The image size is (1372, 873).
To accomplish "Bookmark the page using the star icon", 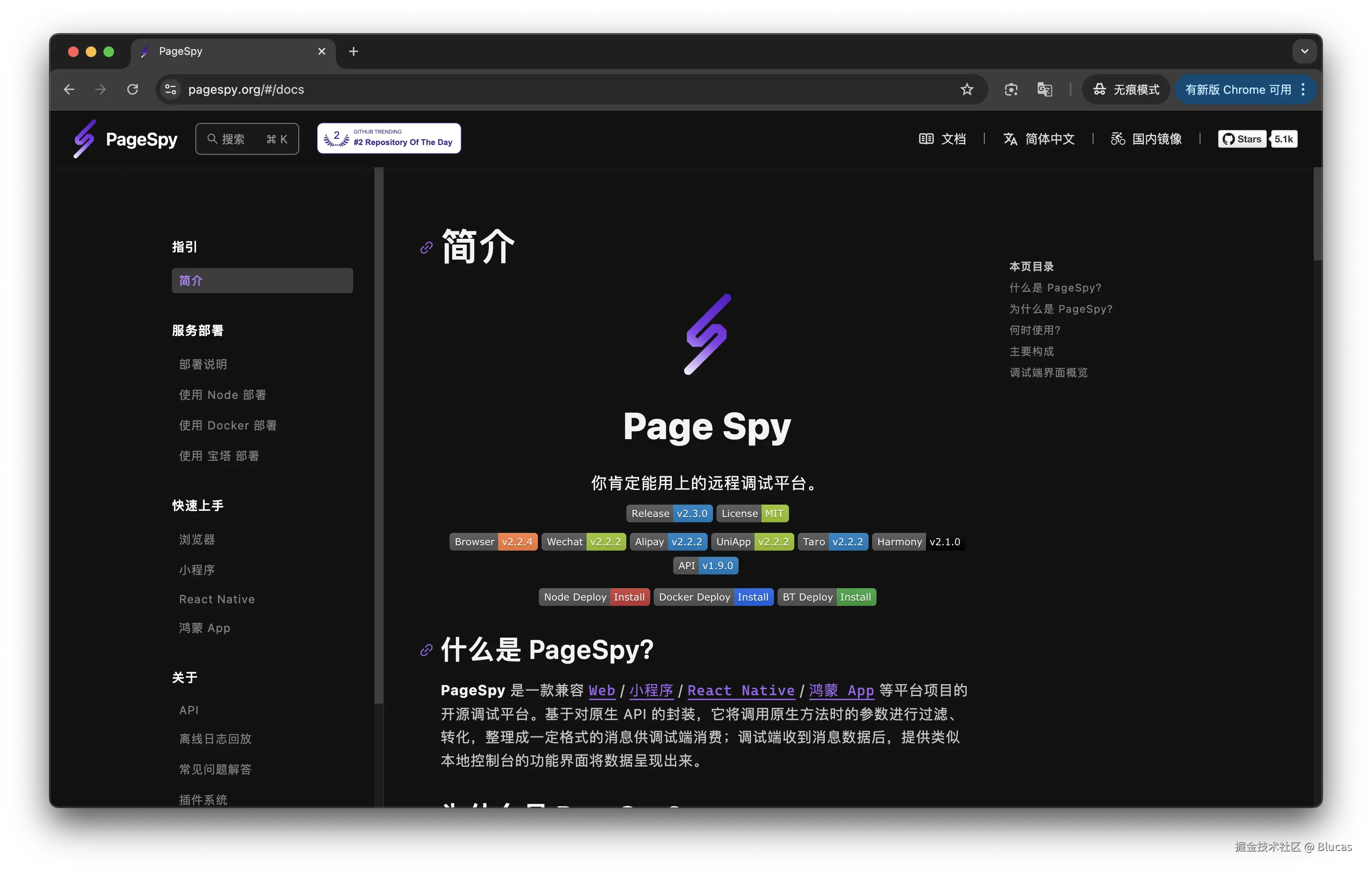I will pos(967,89).
